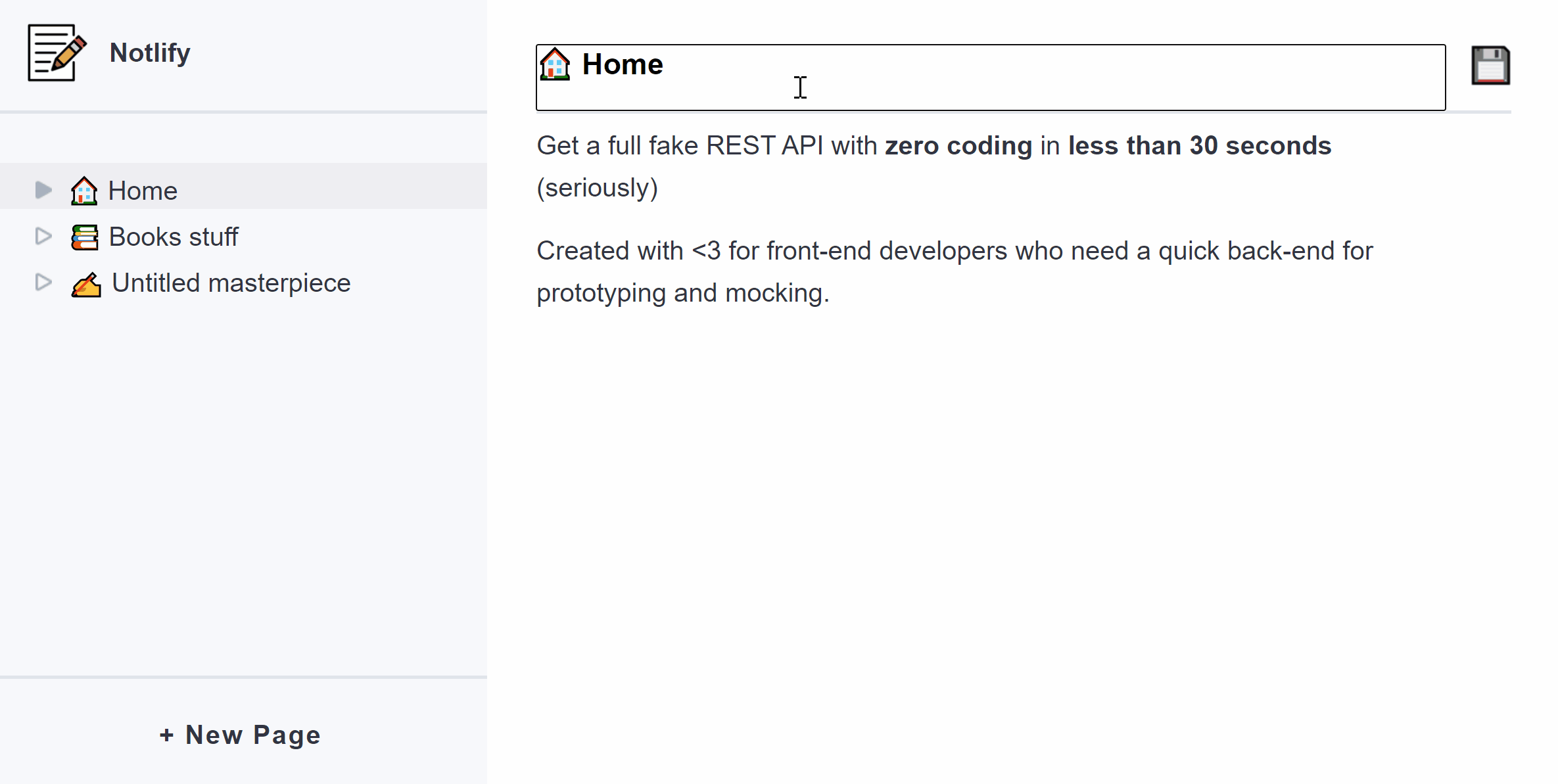The height and width of the screenshot is (784, 1558).
Task: Click the Notlify app name text
Action: 149,53
